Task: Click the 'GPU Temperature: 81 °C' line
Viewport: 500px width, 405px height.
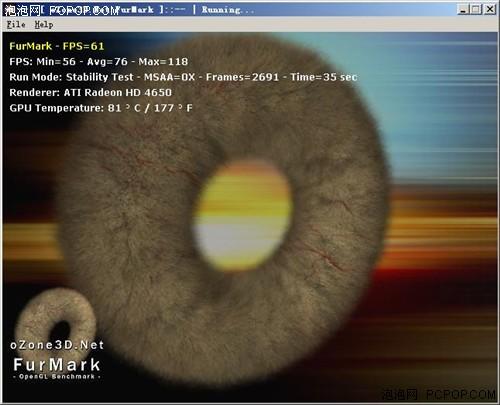Action: tap(101, 108)
